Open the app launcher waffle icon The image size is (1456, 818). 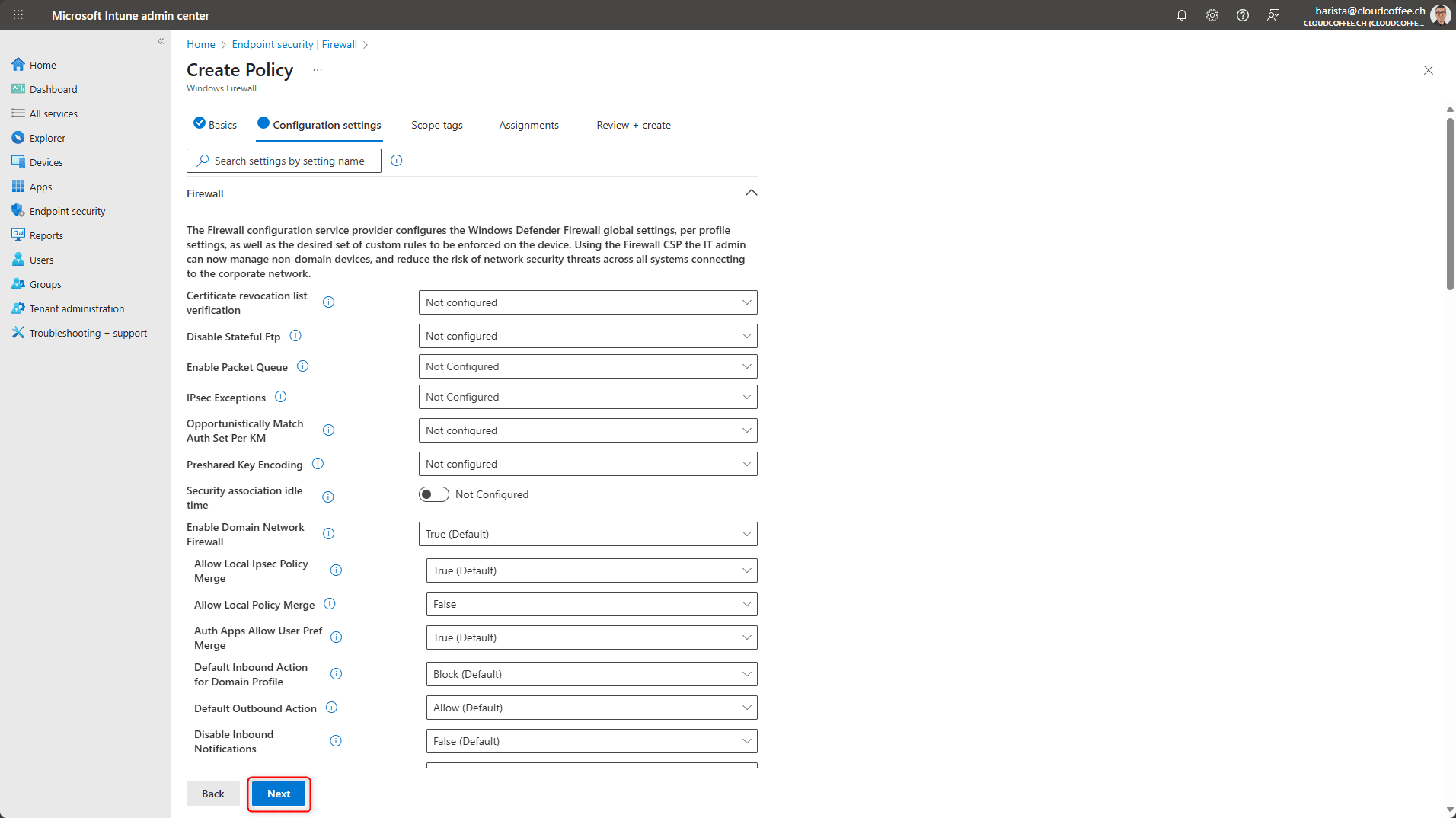tap(18, 15)
